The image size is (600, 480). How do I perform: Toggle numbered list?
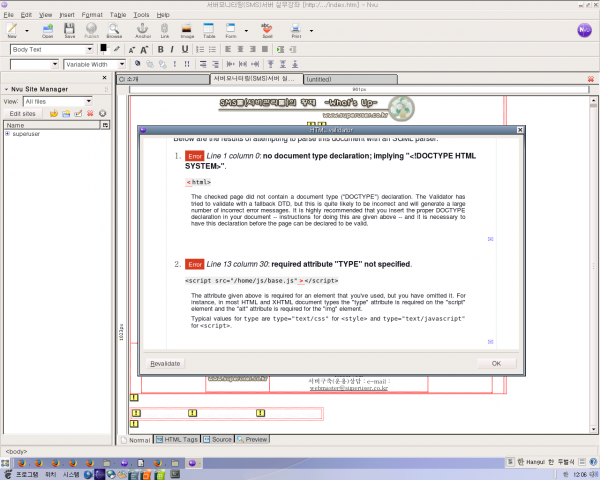pyautogui.click(x=200, y=49)
